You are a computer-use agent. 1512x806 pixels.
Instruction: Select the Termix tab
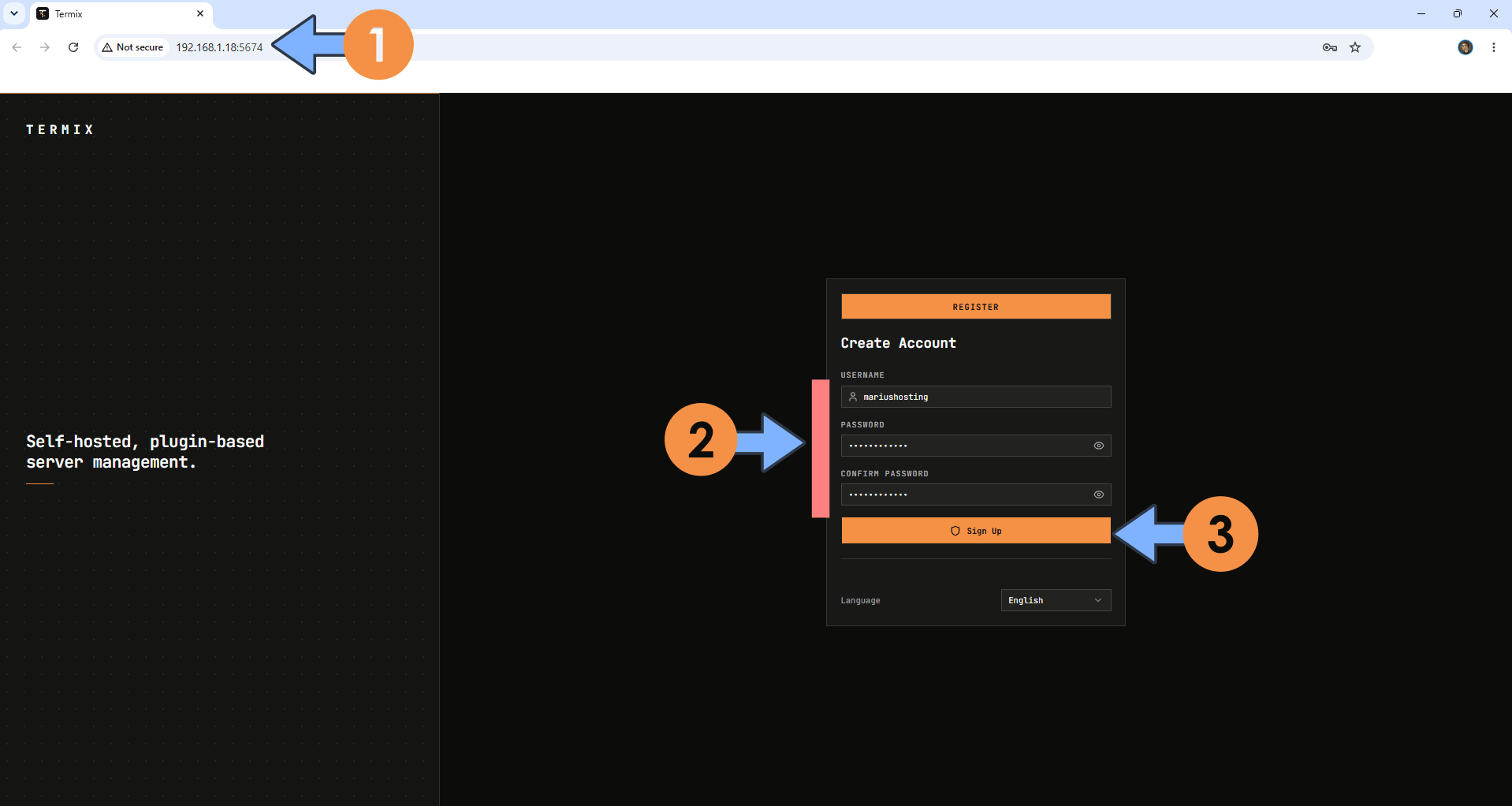click(x=121, y=14)
